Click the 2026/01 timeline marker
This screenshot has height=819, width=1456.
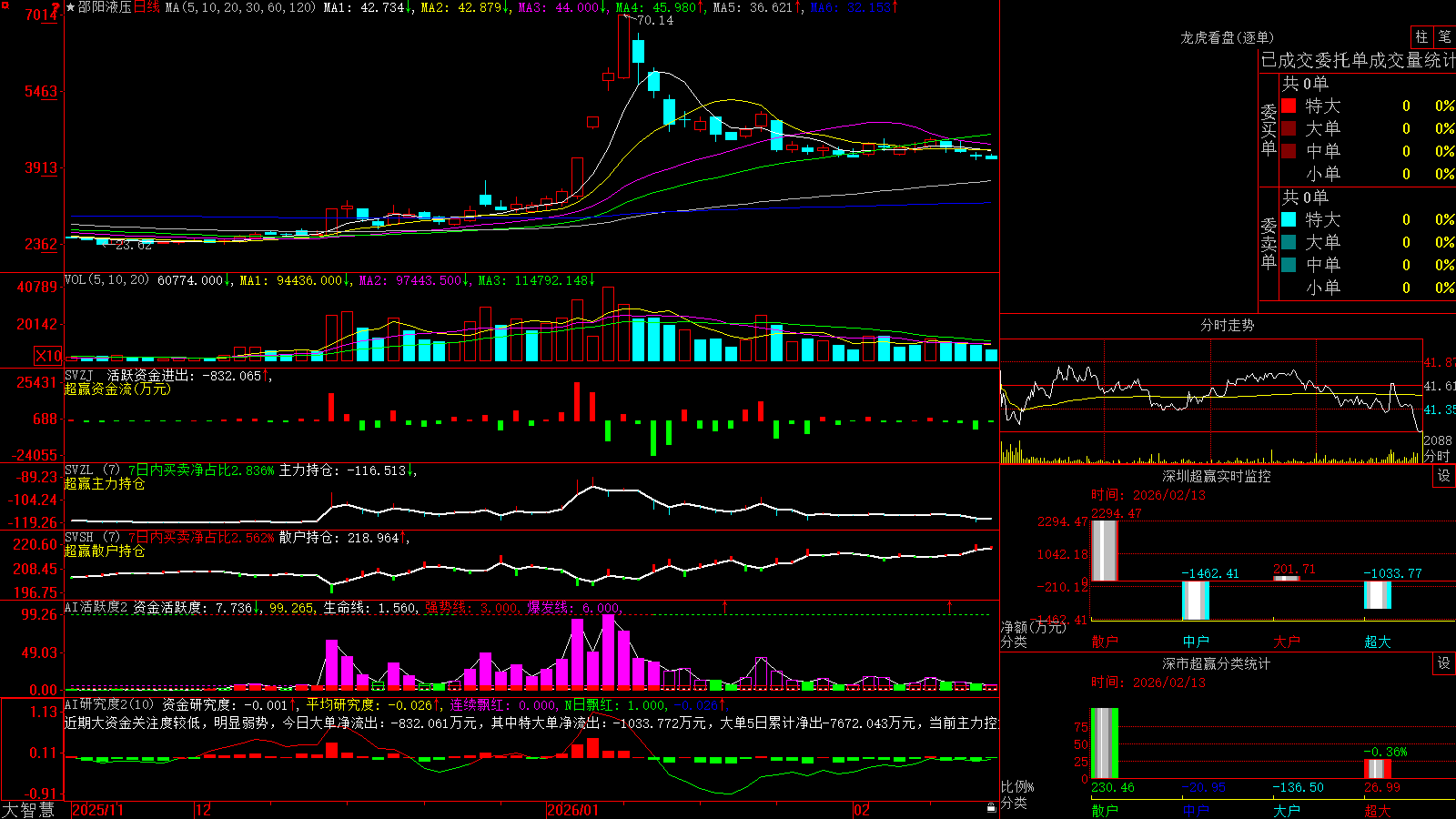(573, 809)
